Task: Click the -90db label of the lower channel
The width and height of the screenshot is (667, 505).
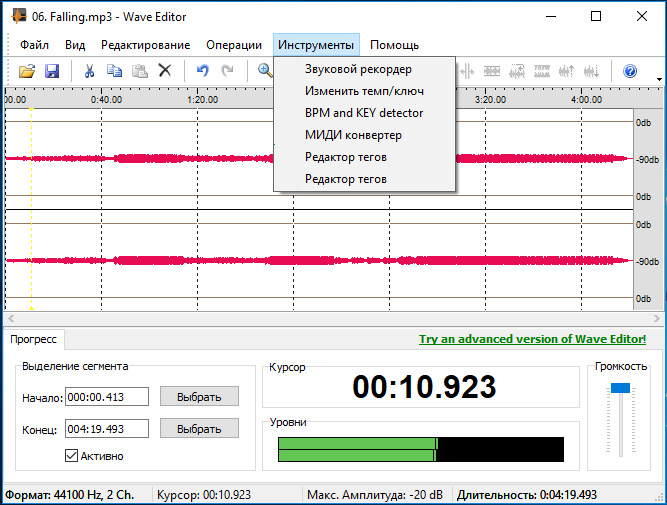Action: coord(647,261)
